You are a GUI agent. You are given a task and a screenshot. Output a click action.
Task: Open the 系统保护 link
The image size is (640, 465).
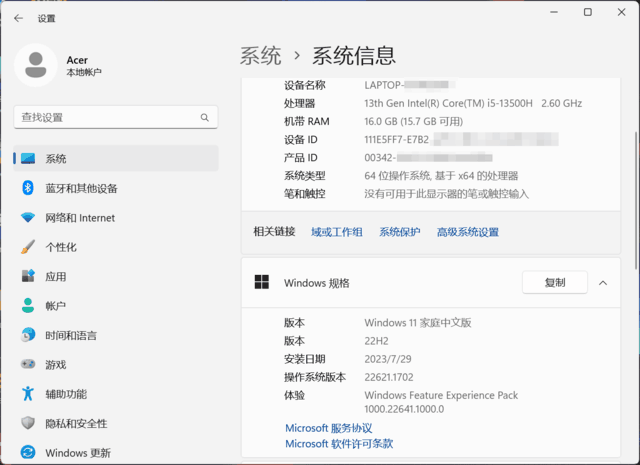[400, 232]
